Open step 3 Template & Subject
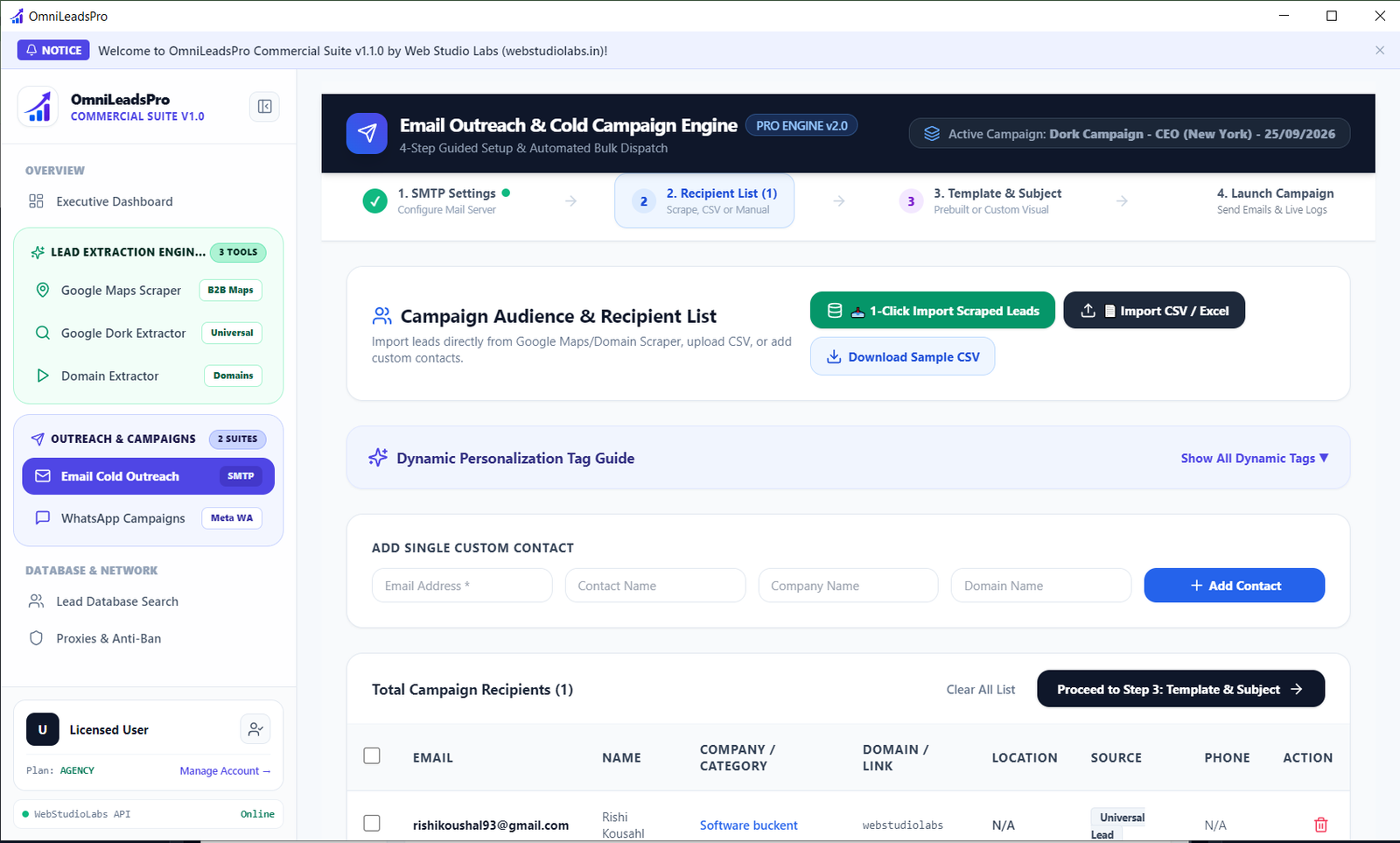The image size is (1400, 843). [x=981, y=200]
